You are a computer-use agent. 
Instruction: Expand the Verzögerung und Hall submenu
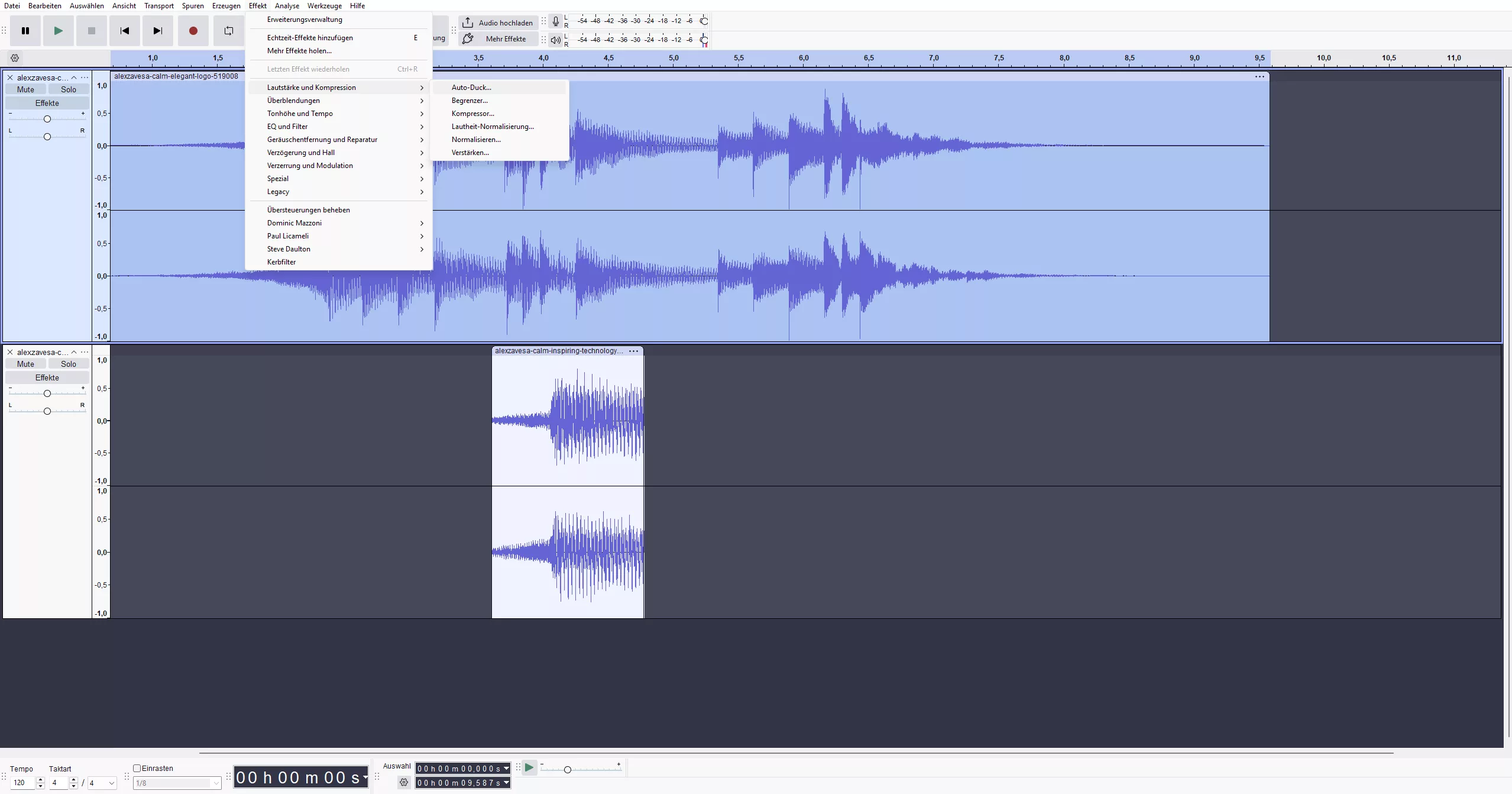(339, 153)
